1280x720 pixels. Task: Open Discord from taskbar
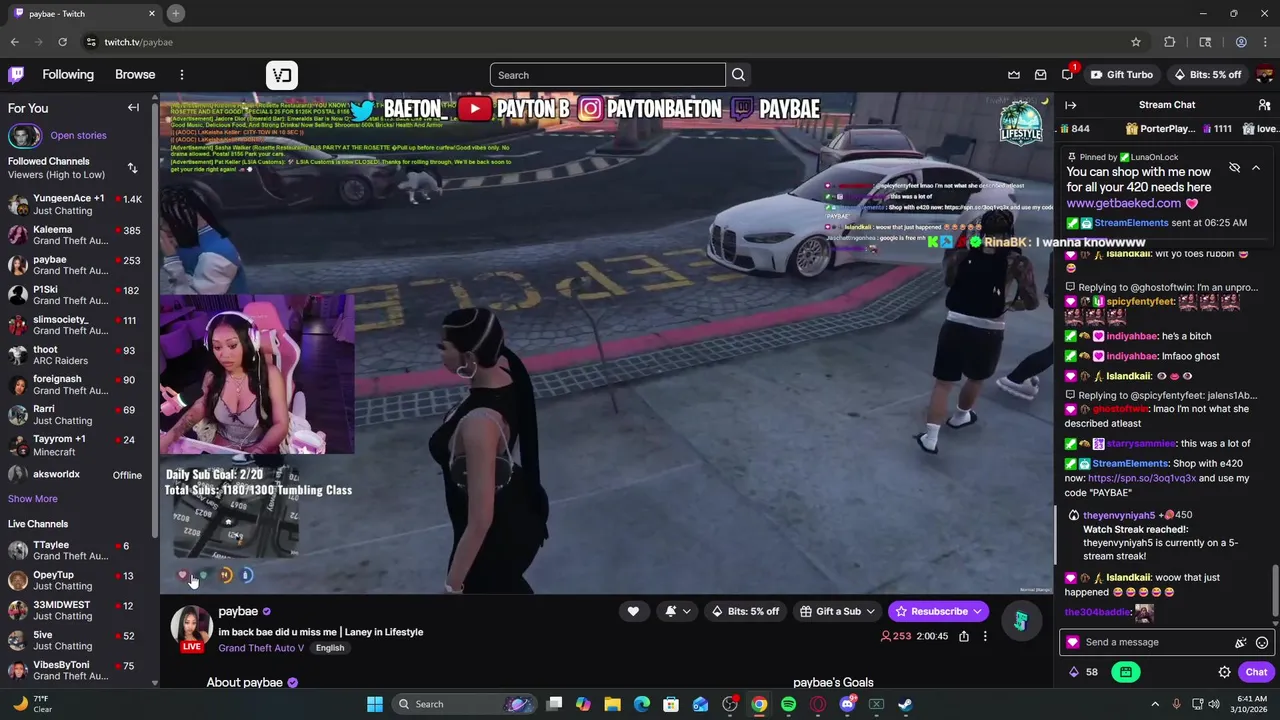848,704
